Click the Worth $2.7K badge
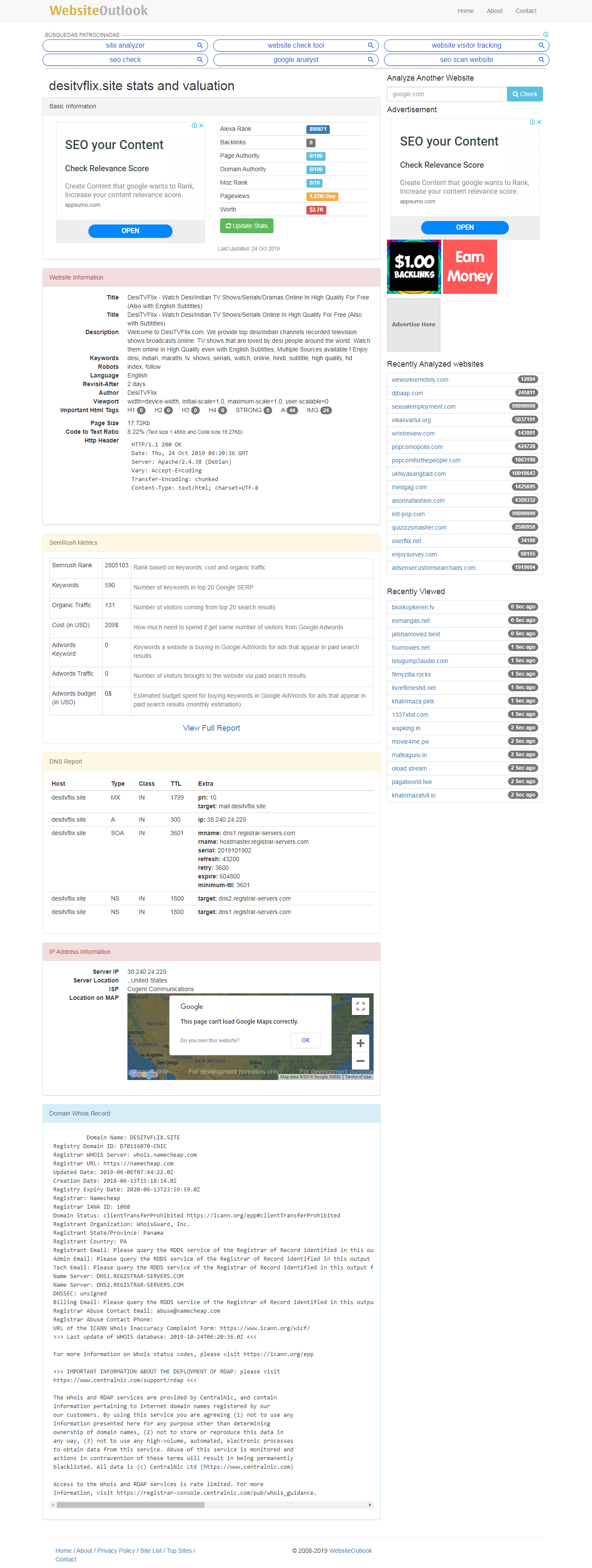The image size is (592, 1568). point(316,209)
